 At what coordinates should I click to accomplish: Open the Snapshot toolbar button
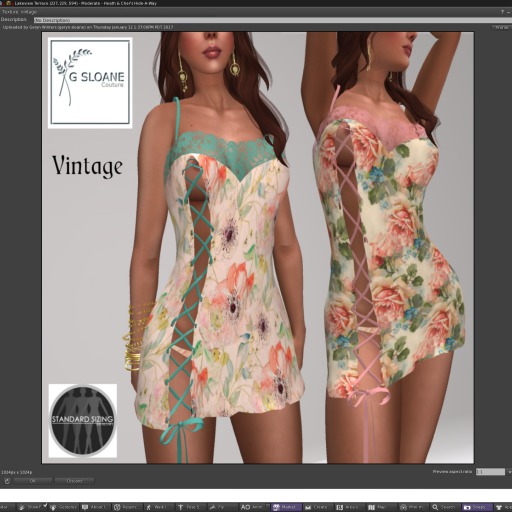477,507
